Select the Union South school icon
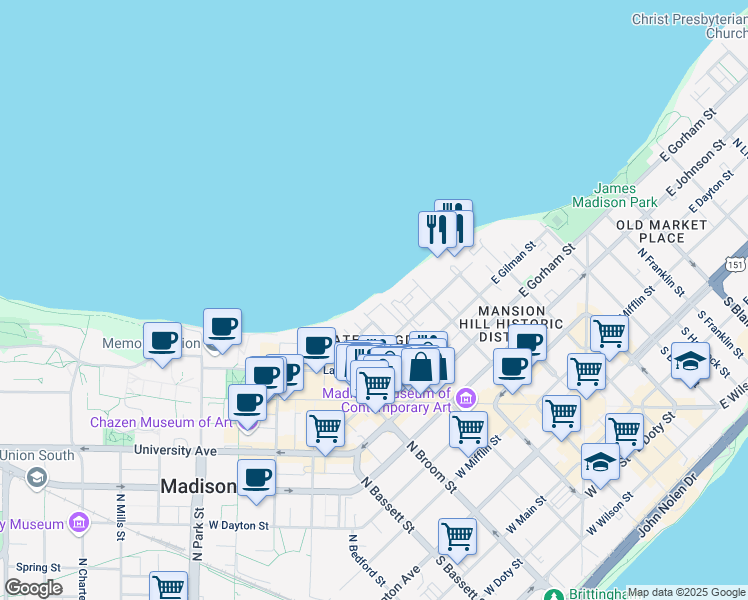The height and width of the screenshot is (600, 748). [x=37, y=477]
